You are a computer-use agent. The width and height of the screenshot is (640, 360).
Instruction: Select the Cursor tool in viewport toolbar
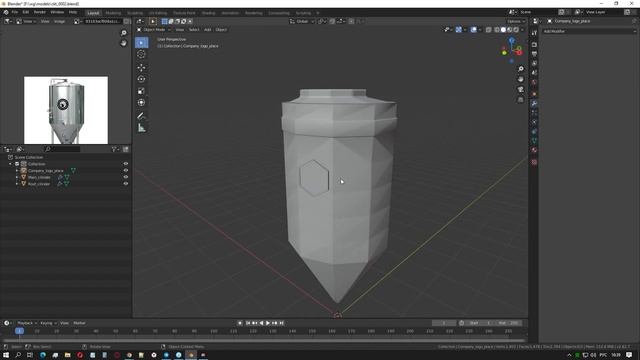141,54
